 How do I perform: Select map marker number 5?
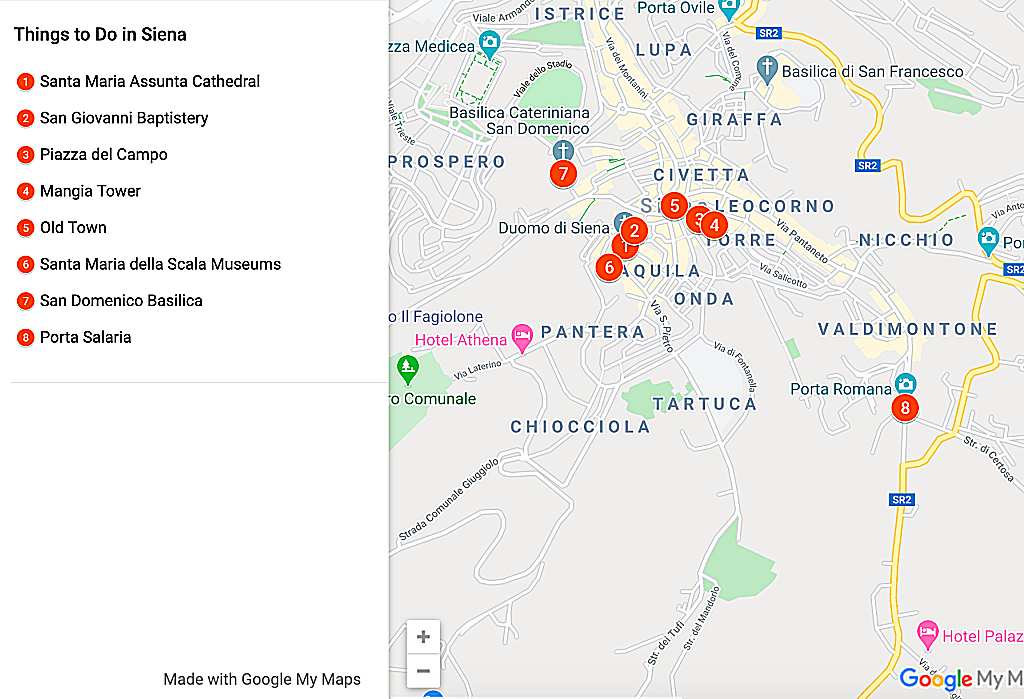[x=674, y=205]
